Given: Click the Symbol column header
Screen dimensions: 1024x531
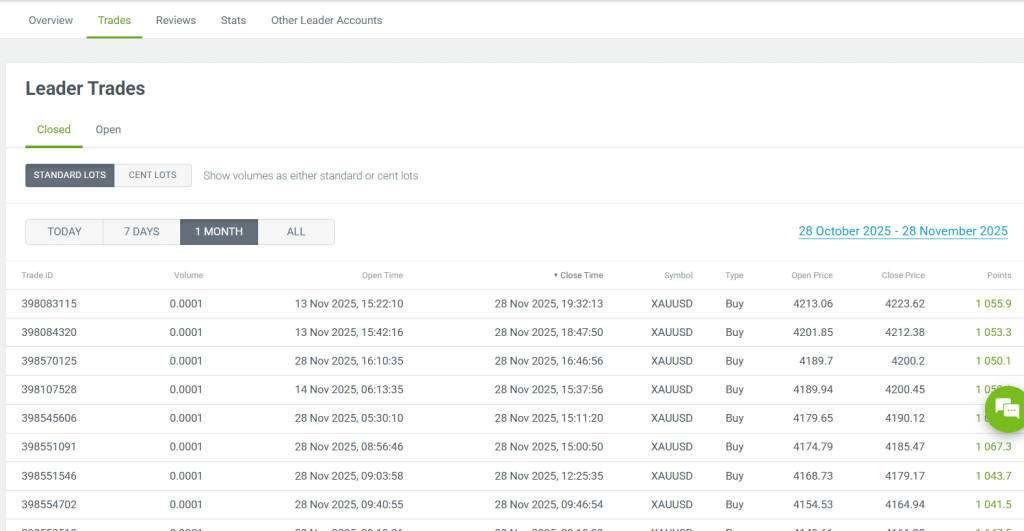Looking at the screenshot, I should [677, 275].
